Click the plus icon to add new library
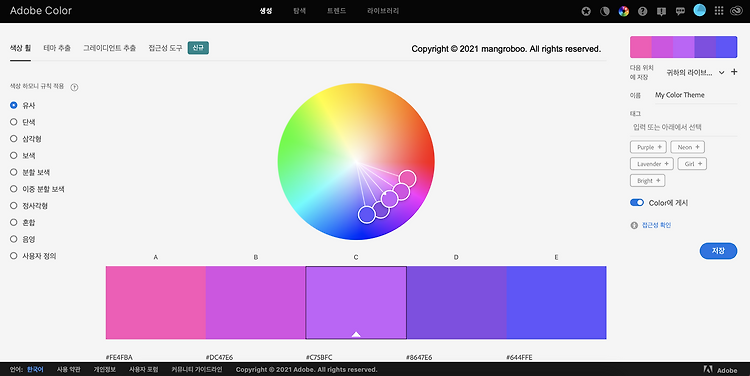The width and height of the screenshot is (750, 376). coord(734,72)
